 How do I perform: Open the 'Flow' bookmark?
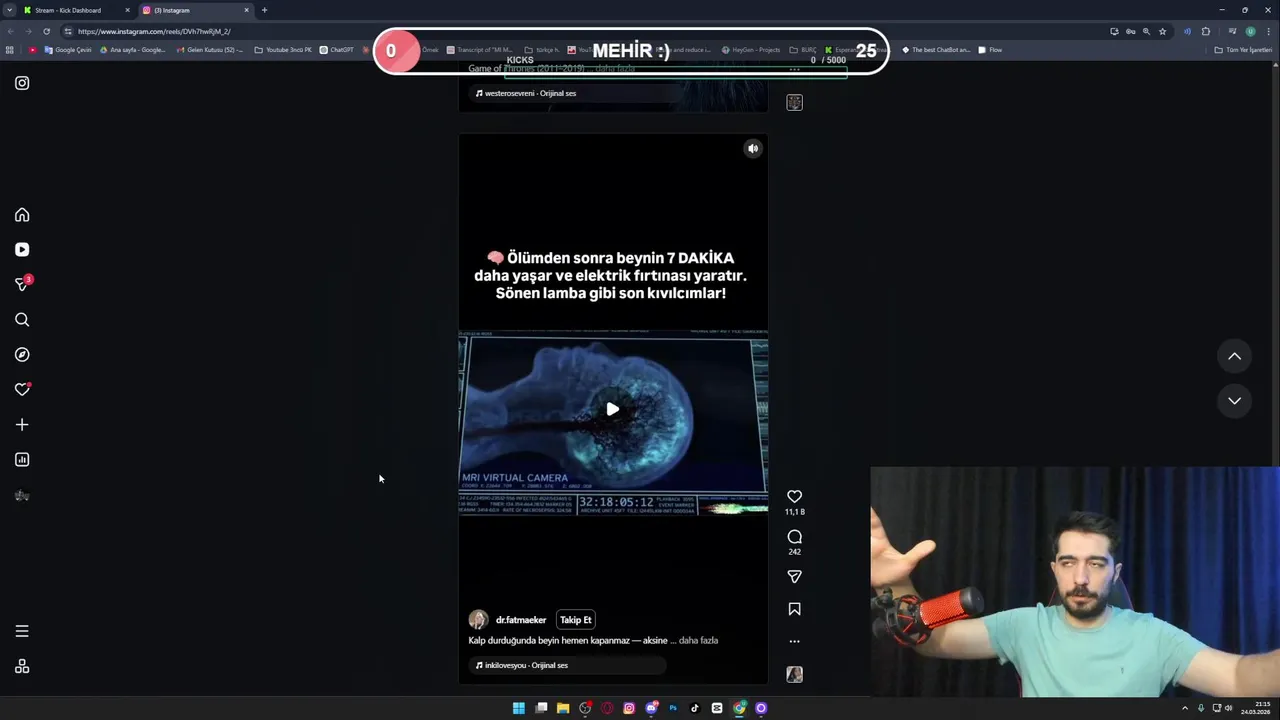990,50
